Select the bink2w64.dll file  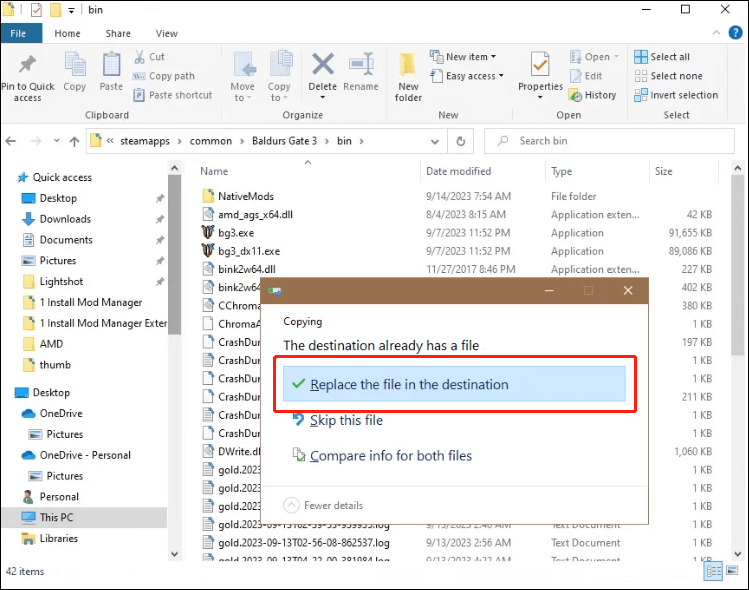click(246, 269)
